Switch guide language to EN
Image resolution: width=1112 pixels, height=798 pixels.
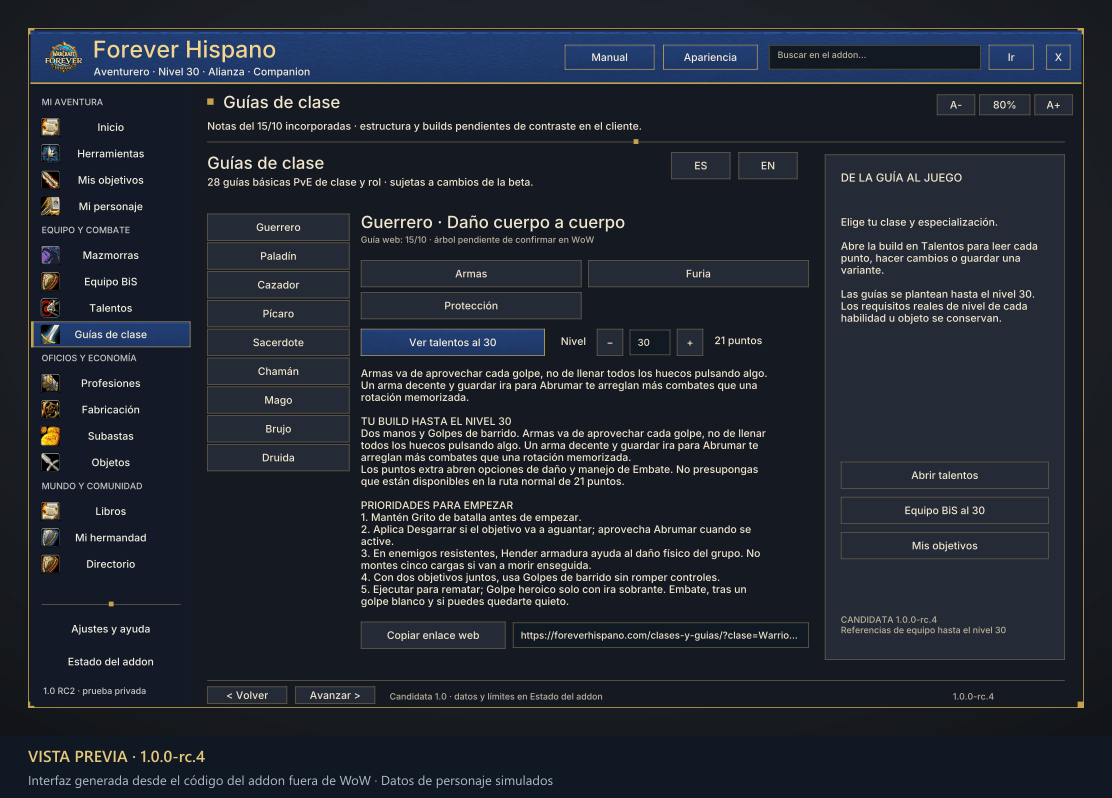coord(768,165)
